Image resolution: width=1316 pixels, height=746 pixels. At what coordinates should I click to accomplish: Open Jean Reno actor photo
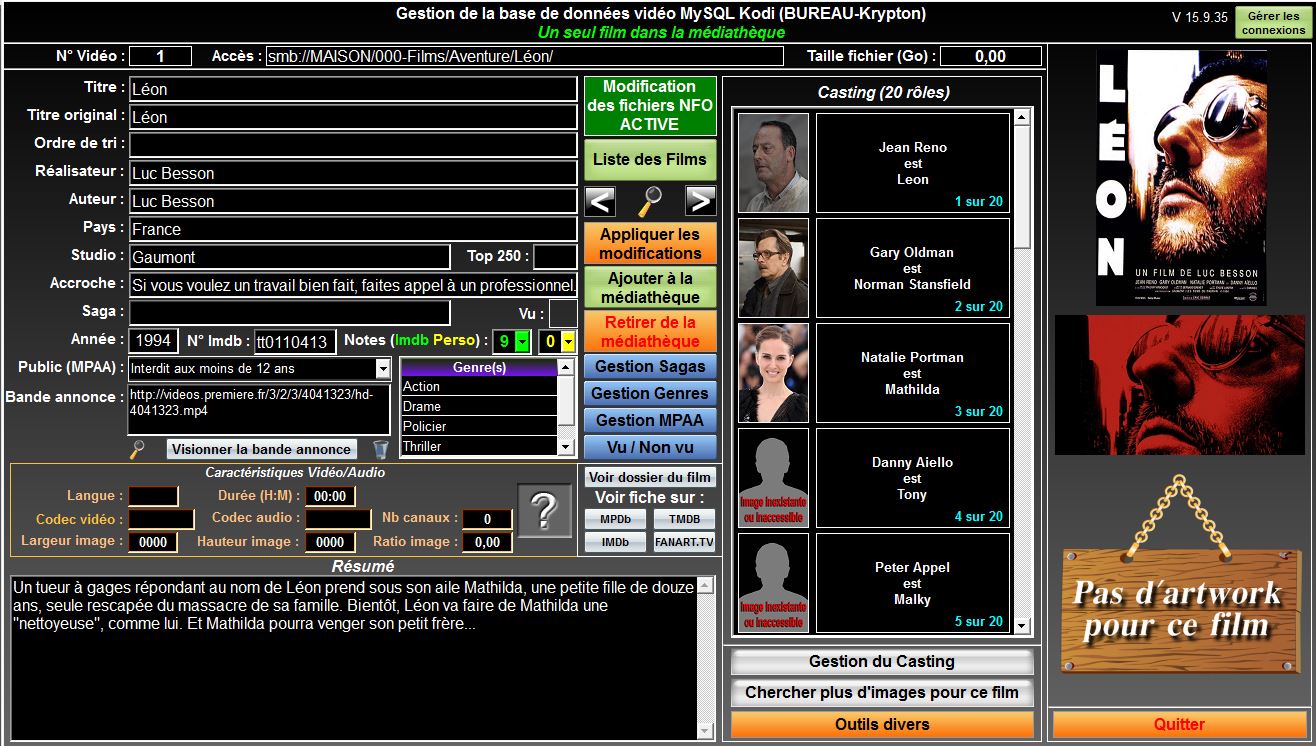click(773, 163)
